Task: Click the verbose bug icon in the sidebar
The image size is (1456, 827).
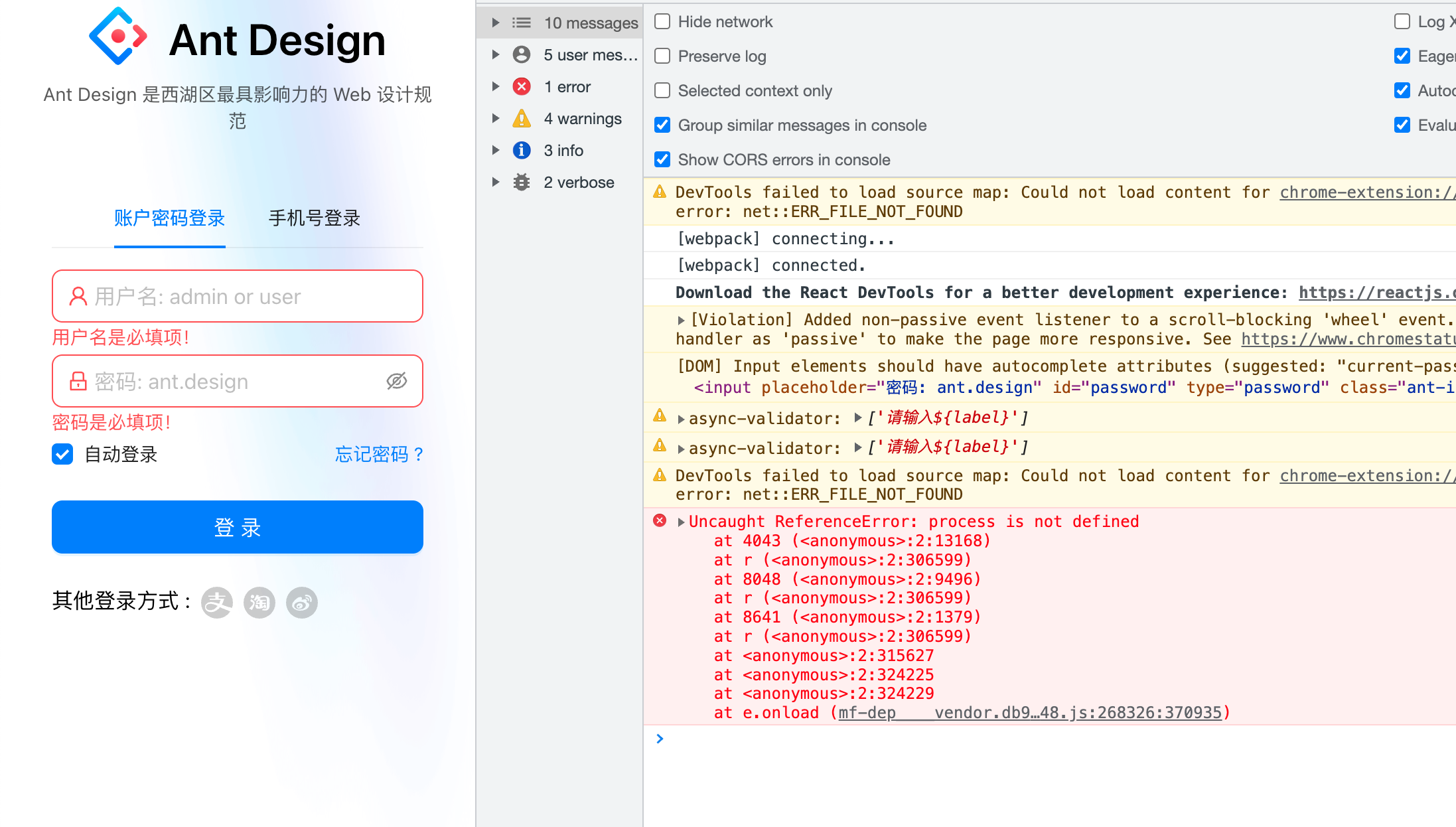Action: [x=522, y=182]
